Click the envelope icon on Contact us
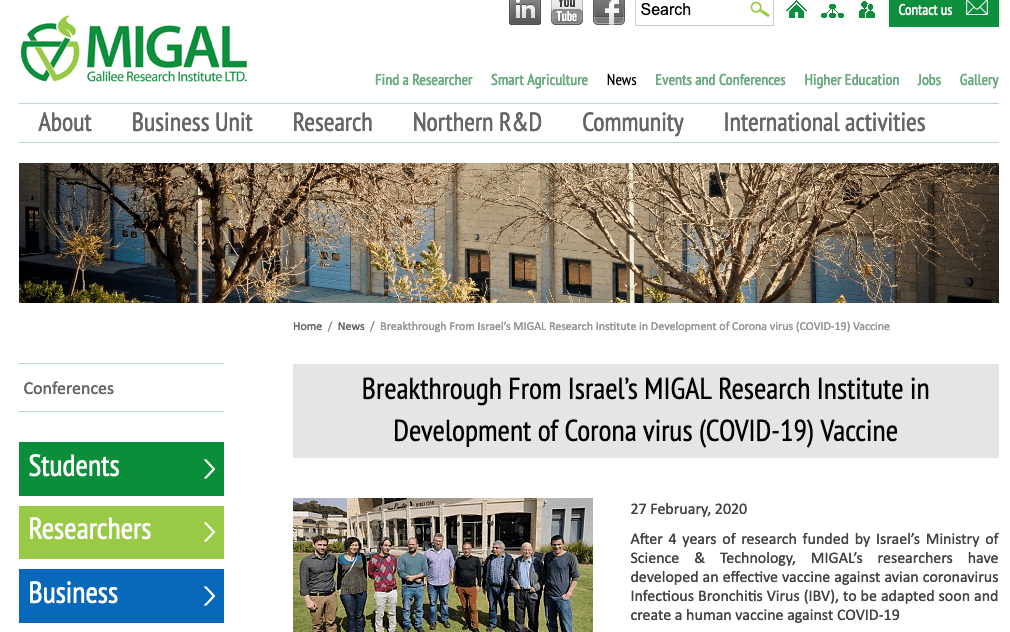The height and width of the screenshot is (632, 1010). click(977, 8)
